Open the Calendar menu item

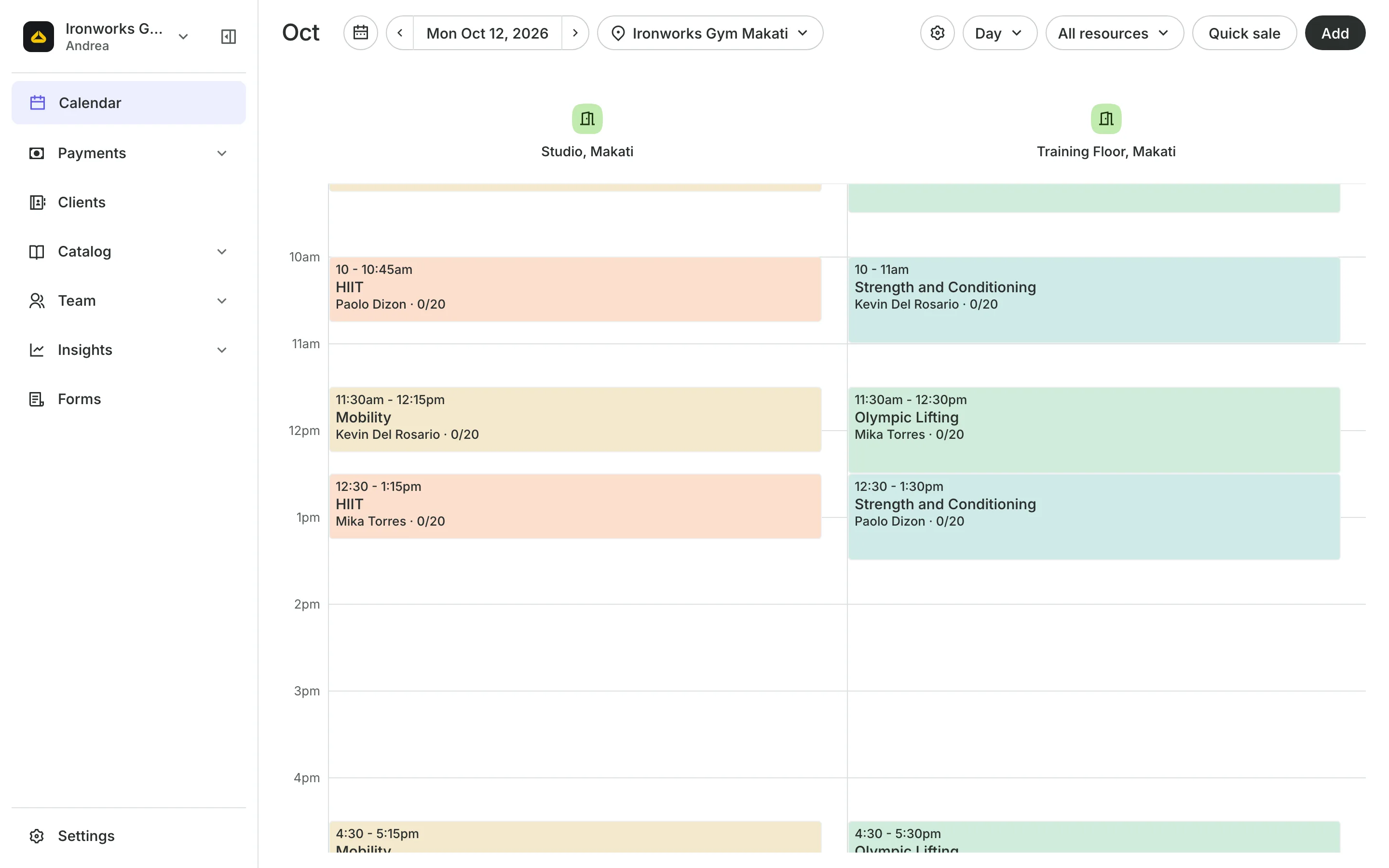129,103
